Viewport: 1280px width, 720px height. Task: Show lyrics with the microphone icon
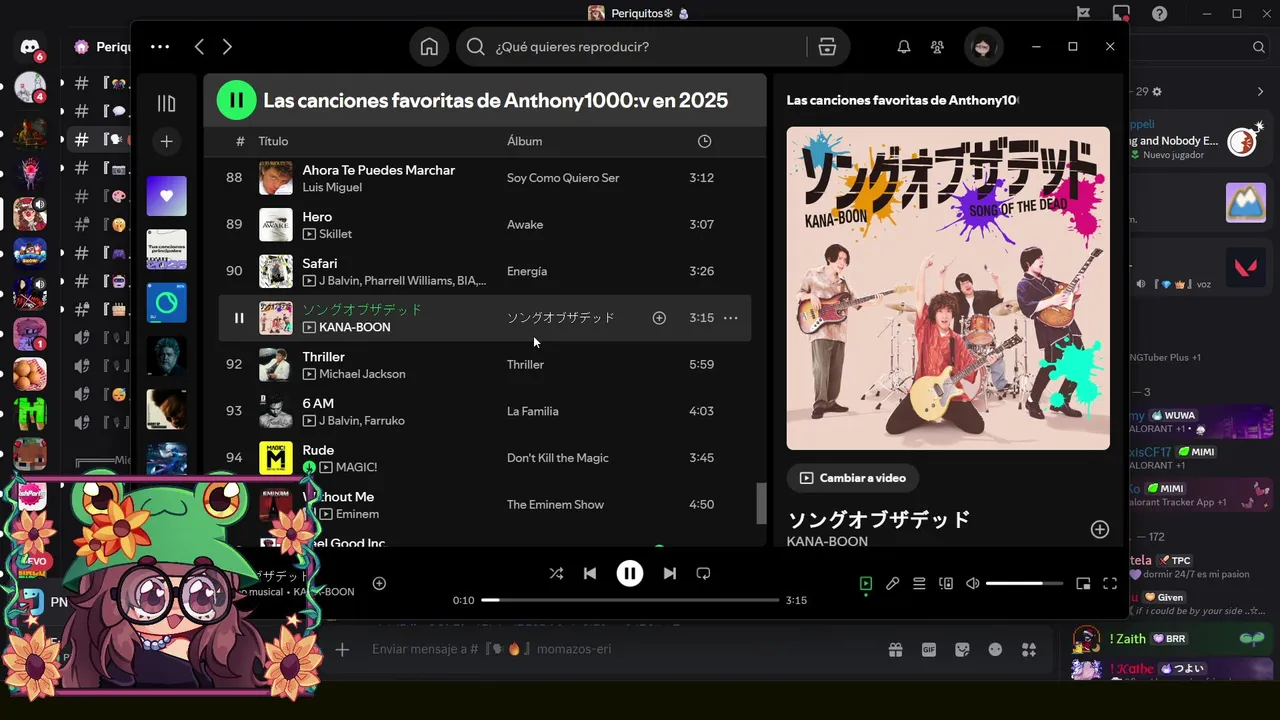click(x=893, y=584)
